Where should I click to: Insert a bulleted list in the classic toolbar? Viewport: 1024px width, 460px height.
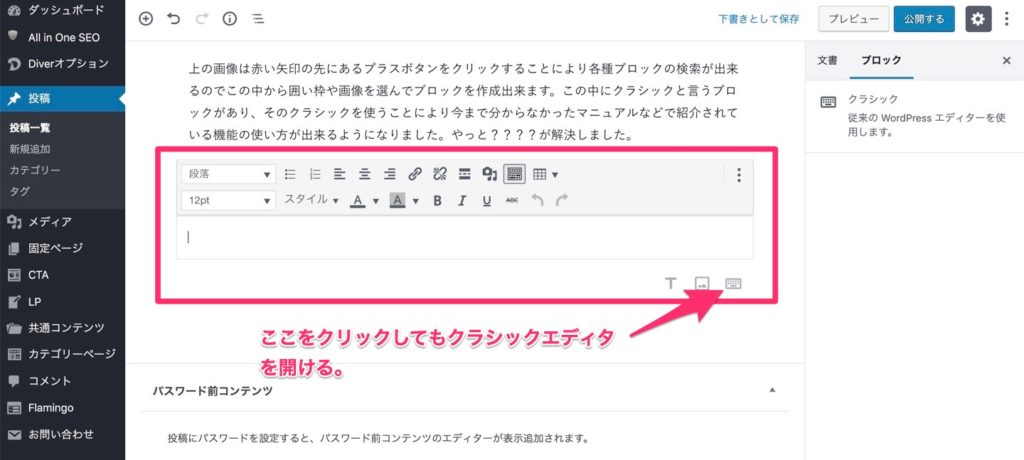pos(291,174)
